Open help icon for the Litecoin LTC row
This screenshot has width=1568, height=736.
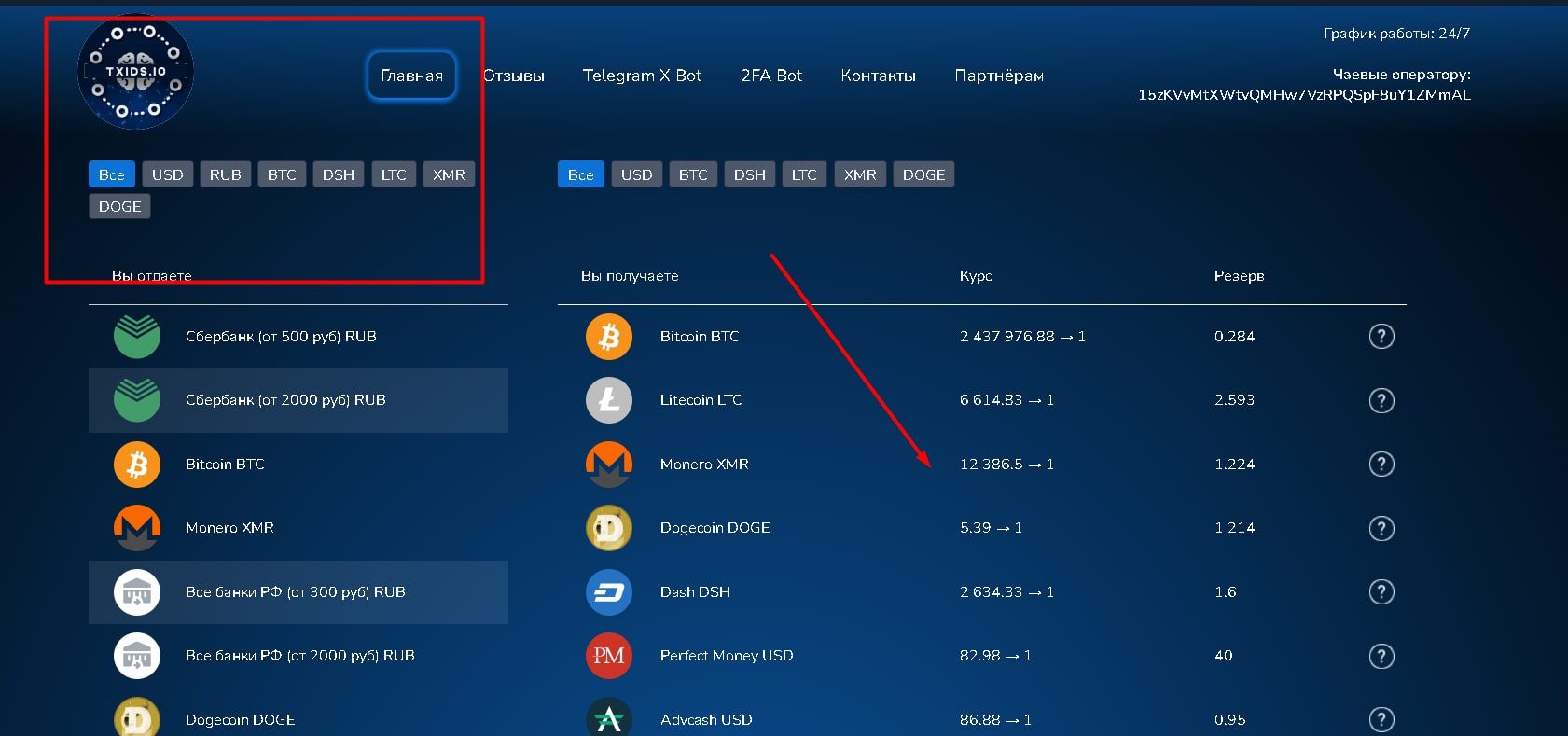(1381, 400)
